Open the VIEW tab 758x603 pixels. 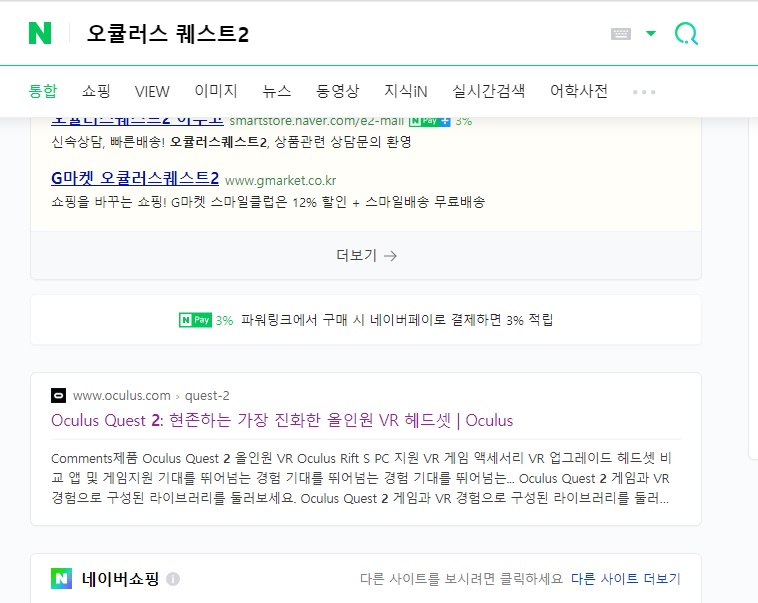pyautogui.click(x=152, y=91)
